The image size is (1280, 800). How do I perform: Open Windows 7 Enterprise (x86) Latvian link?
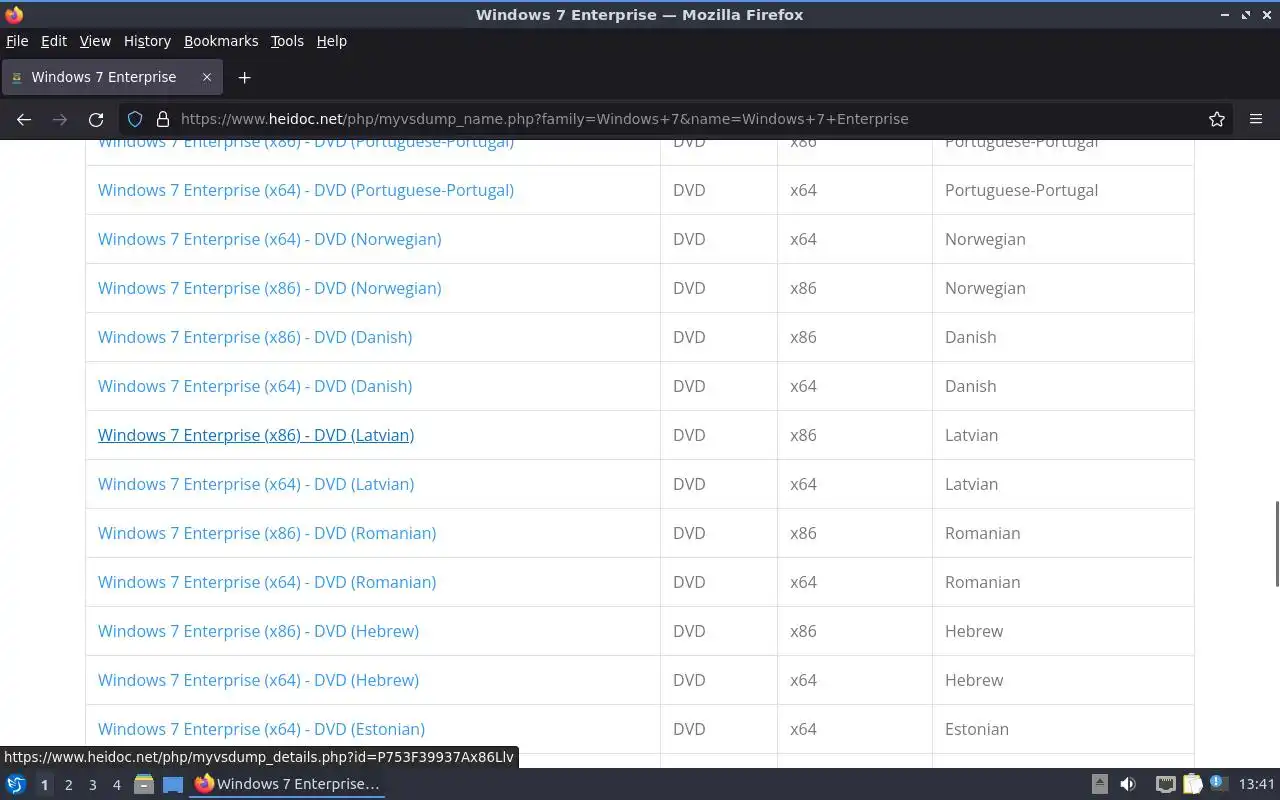point(256,435)
